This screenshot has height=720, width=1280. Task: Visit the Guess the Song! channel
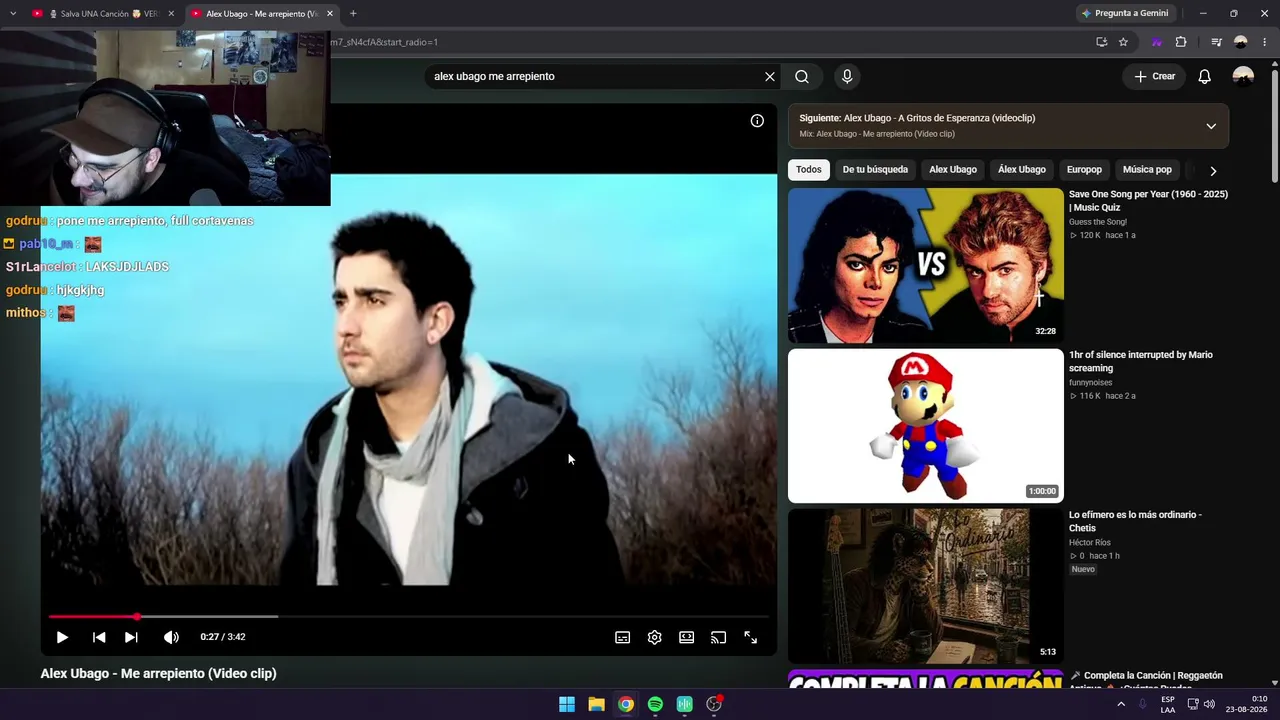click(1098, 222)
